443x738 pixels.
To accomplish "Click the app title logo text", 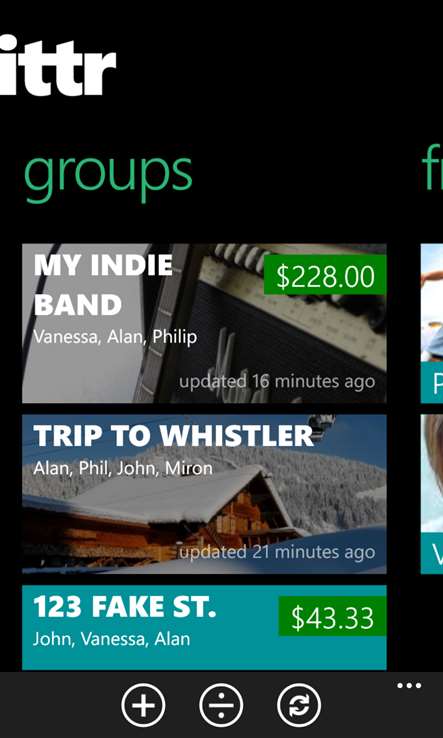I will click(x=57, y=68).
